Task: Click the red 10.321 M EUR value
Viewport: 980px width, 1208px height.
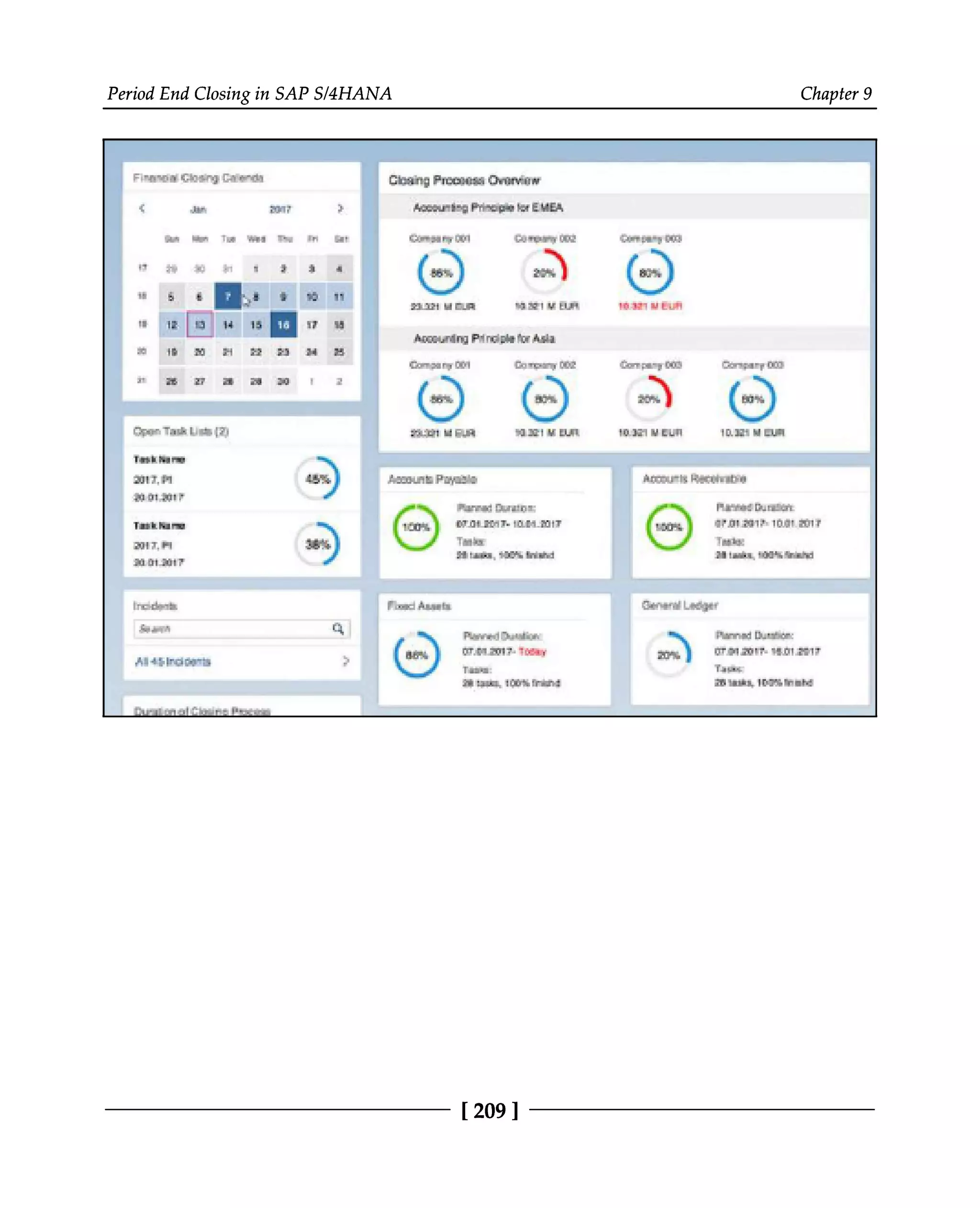Action: (650, 306)
